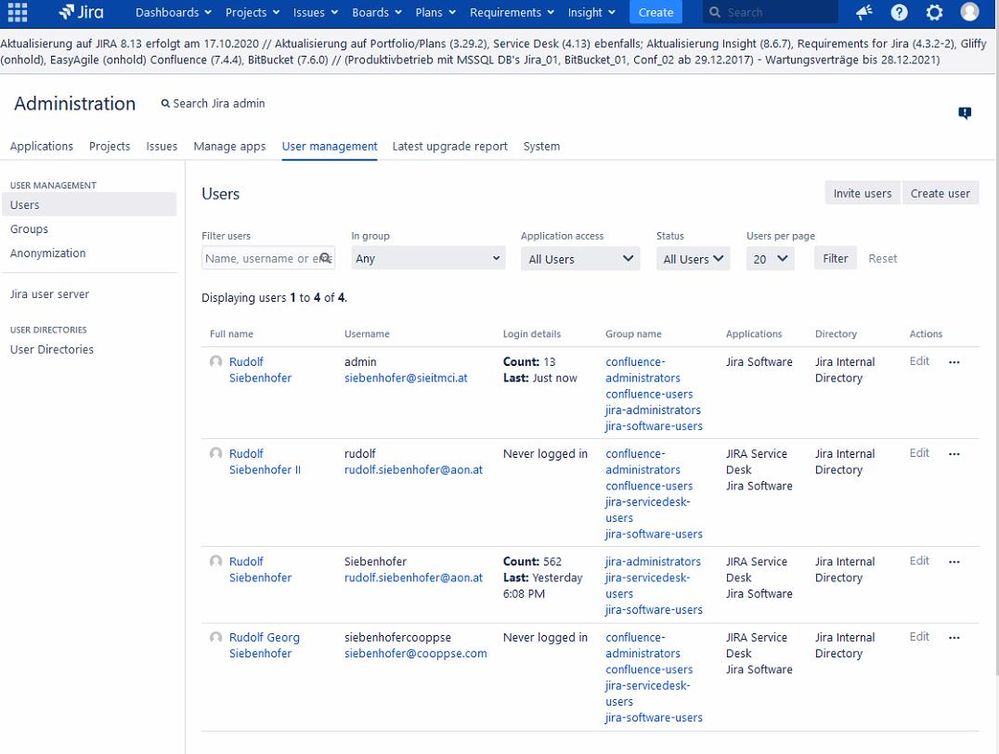The image size is (999, 754).
Task: Change the Users per page dropdown
Action: click(x=770, y=258)
